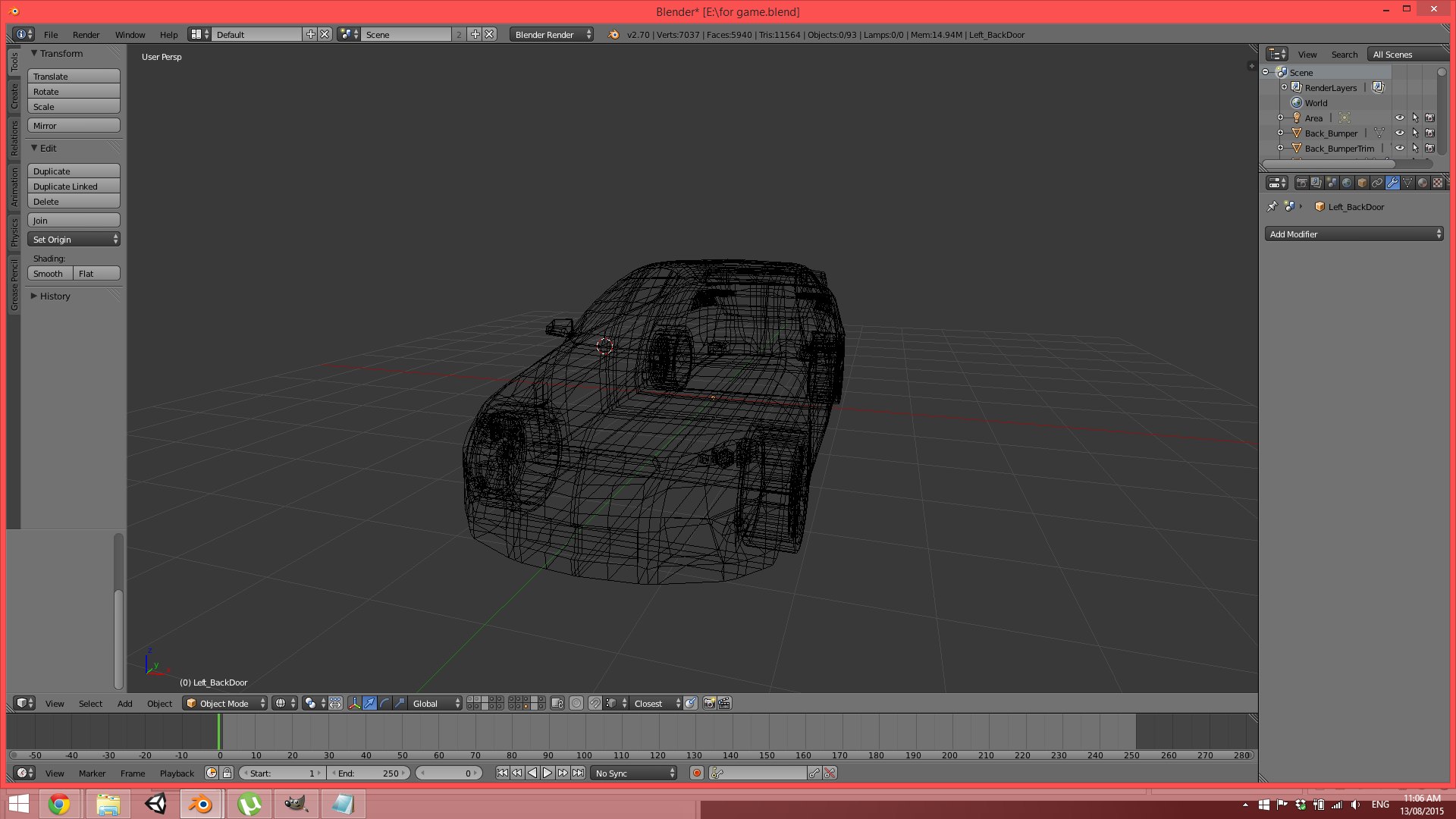Open the File menu
The width and height of the screenshot is (1456, 819).
(51, 35)
